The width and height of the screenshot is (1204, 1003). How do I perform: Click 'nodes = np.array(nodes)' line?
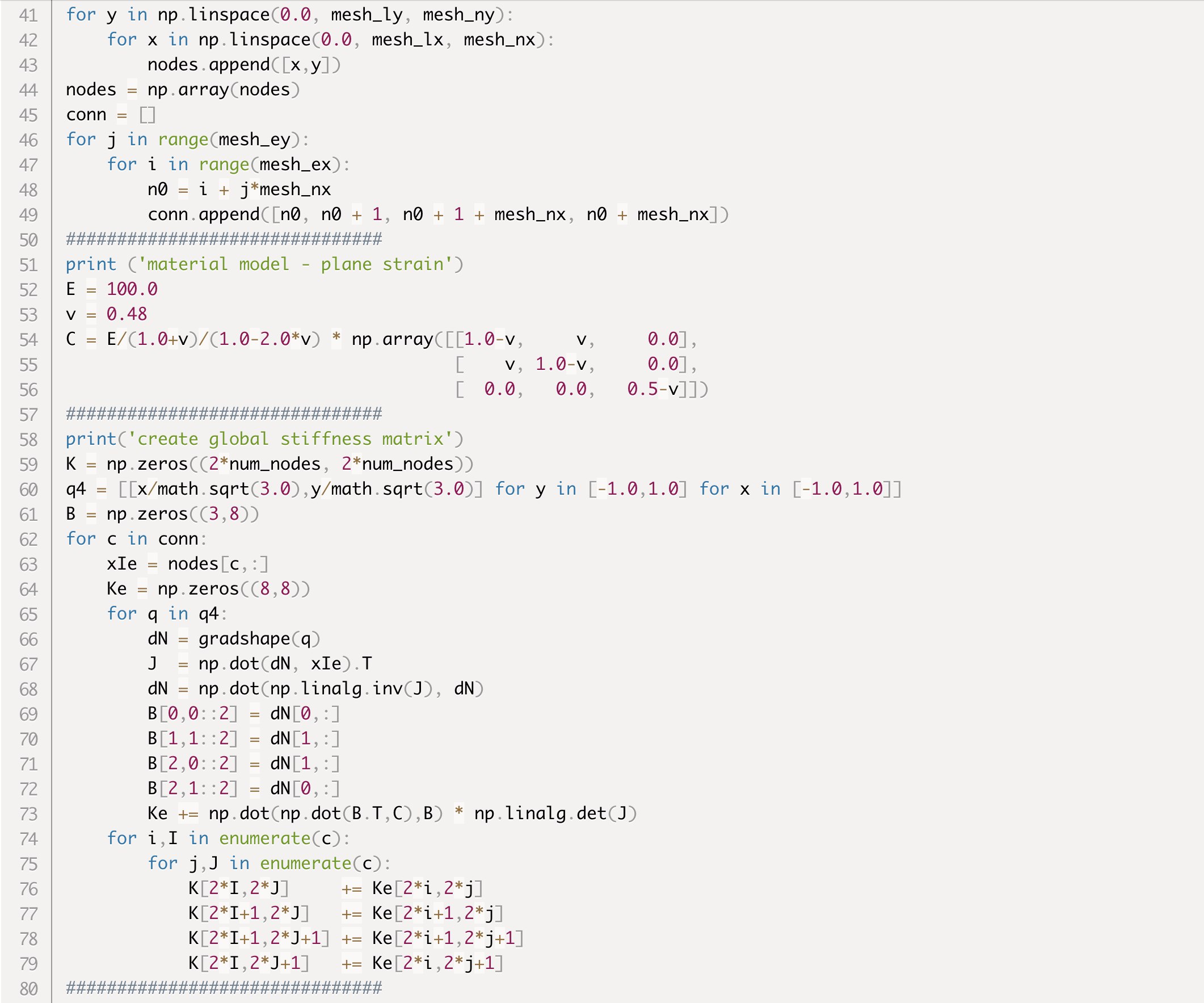pos(182,90)
